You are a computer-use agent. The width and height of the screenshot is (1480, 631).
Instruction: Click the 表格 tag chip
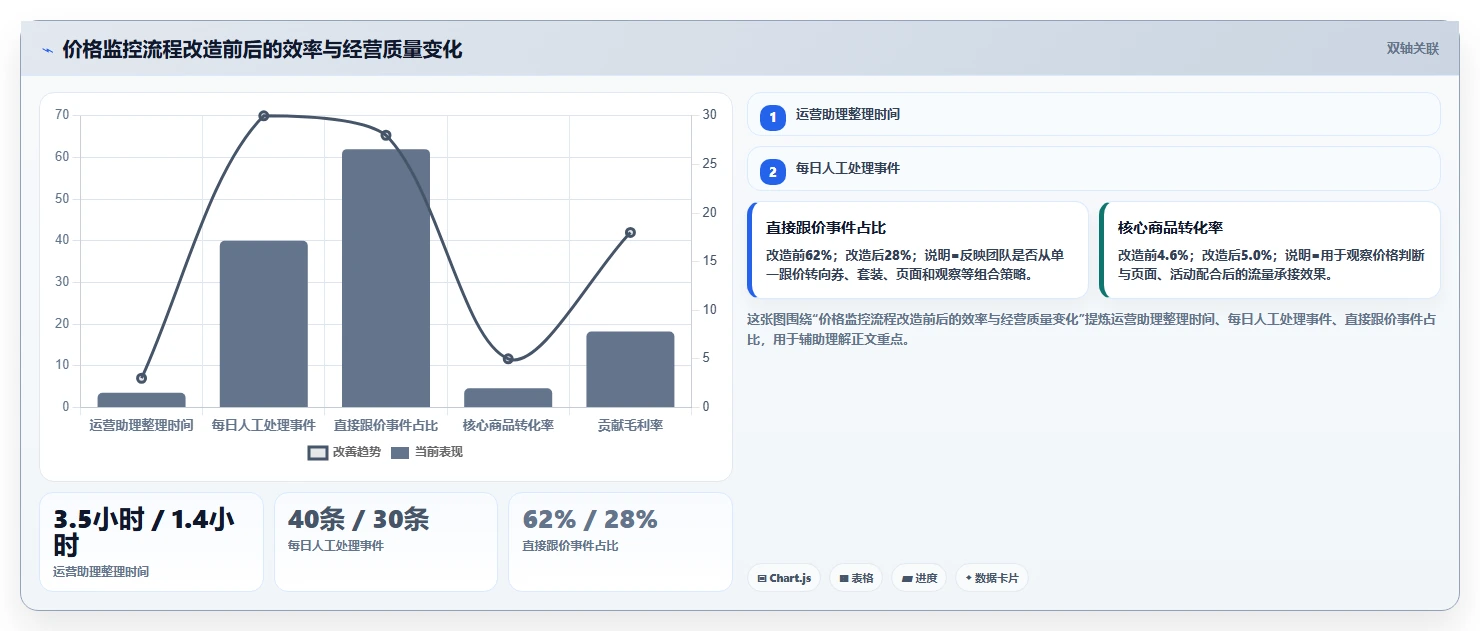pyautogui.click(x=856, y=578)
